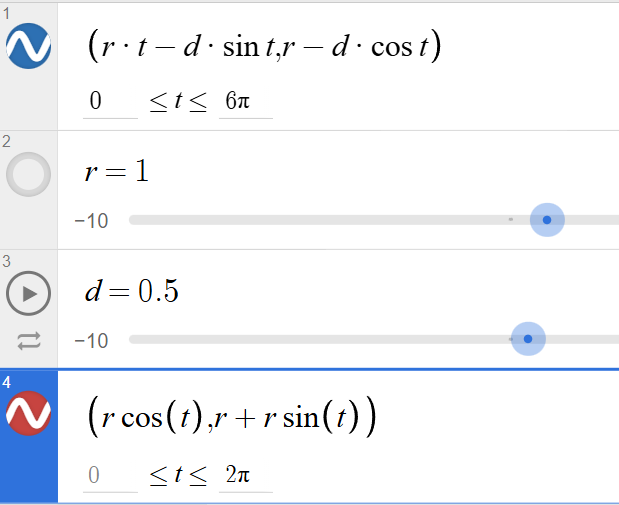Screen dimensions: 619x505
Task: Edit the lower bound 0 of expression 1
Action: (110, 101)
